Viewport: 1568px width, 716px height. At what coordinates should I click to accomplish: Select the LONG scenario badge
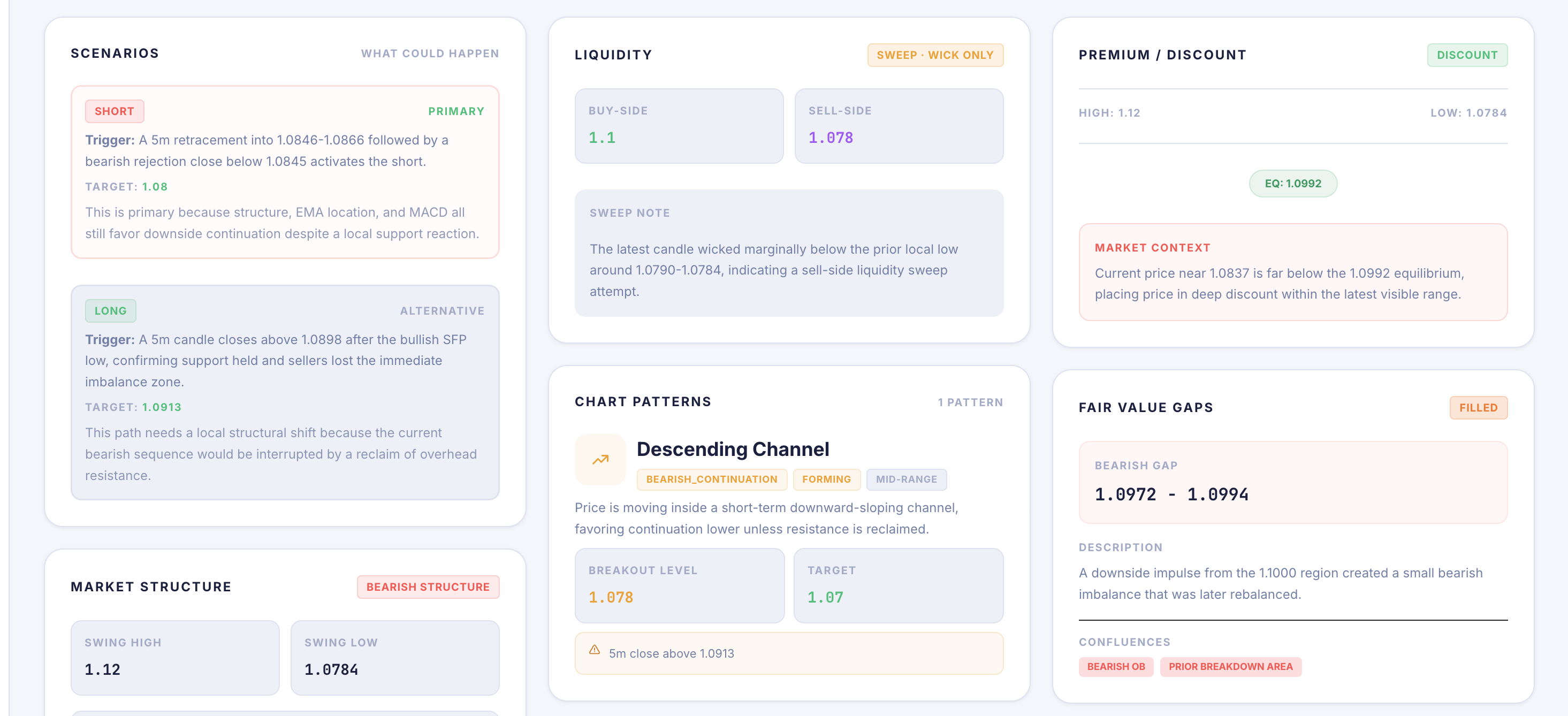[110, 310]
